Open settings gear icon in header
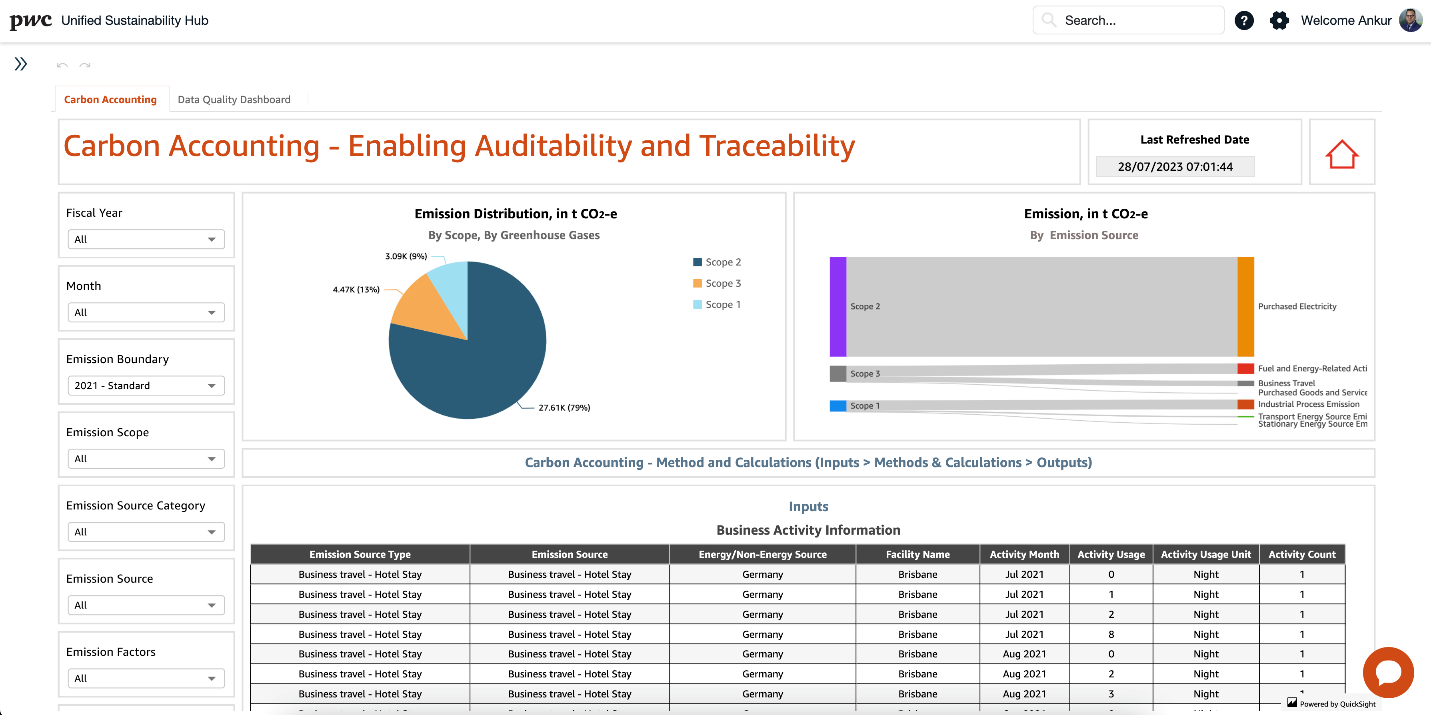 tap(1279, 20)
